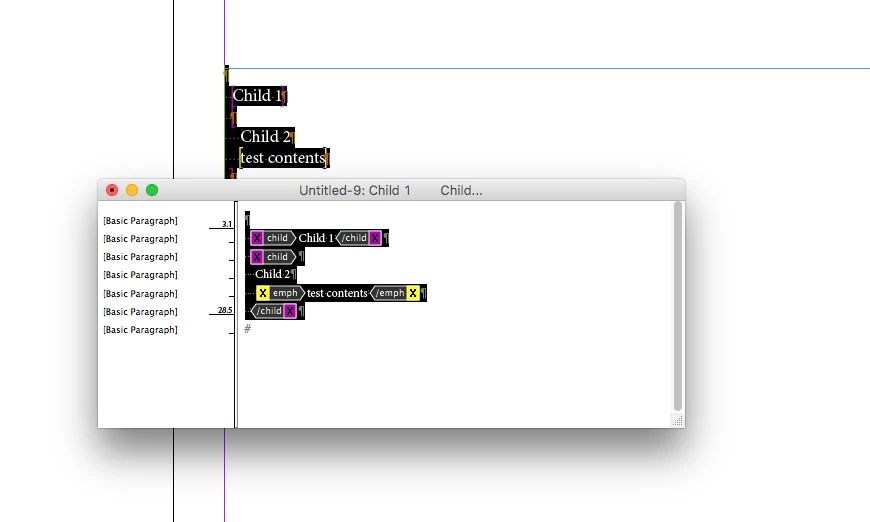Viewport: 870px width, 522px height.
Task: Place cursor in test contents in Story Editor
Action: point(337,293)
